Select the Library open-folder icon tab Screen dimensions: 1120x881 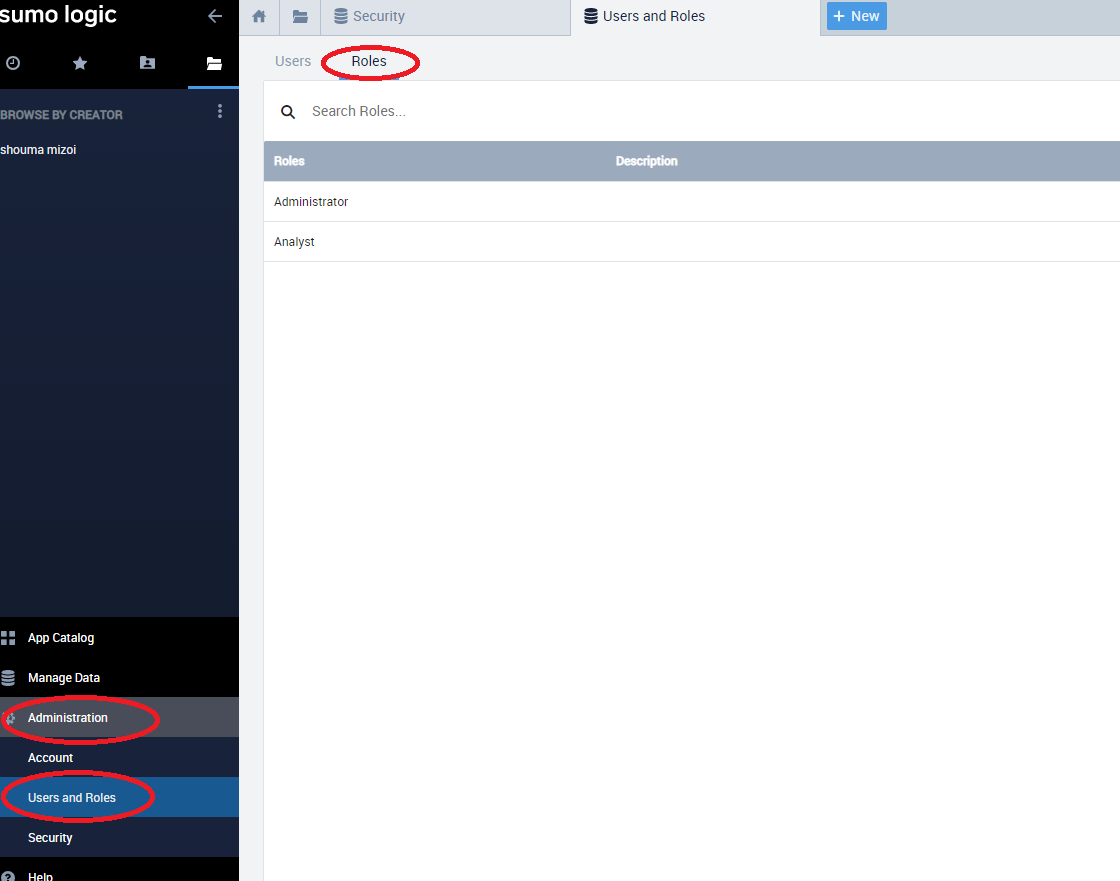point(214,63)
